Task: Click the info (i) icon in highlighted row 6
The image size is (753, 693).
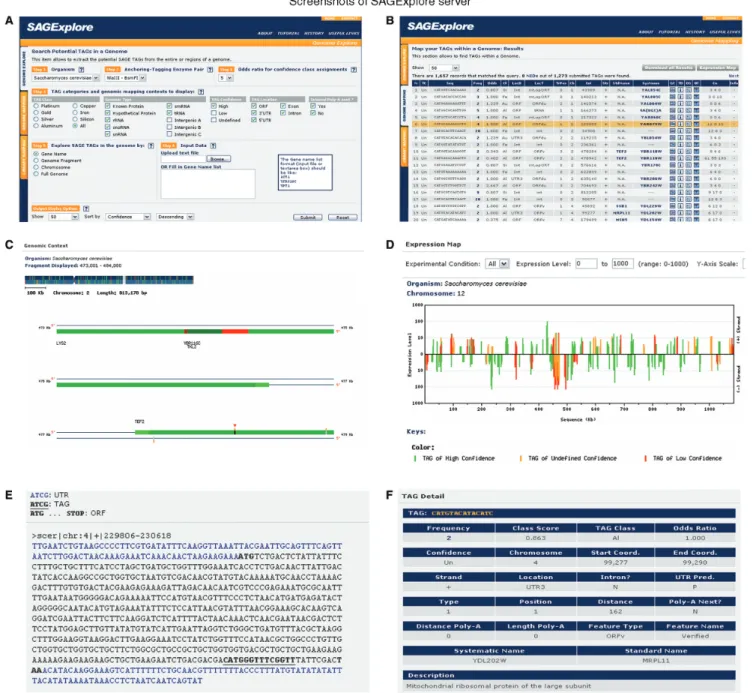Action: (680, 124)
